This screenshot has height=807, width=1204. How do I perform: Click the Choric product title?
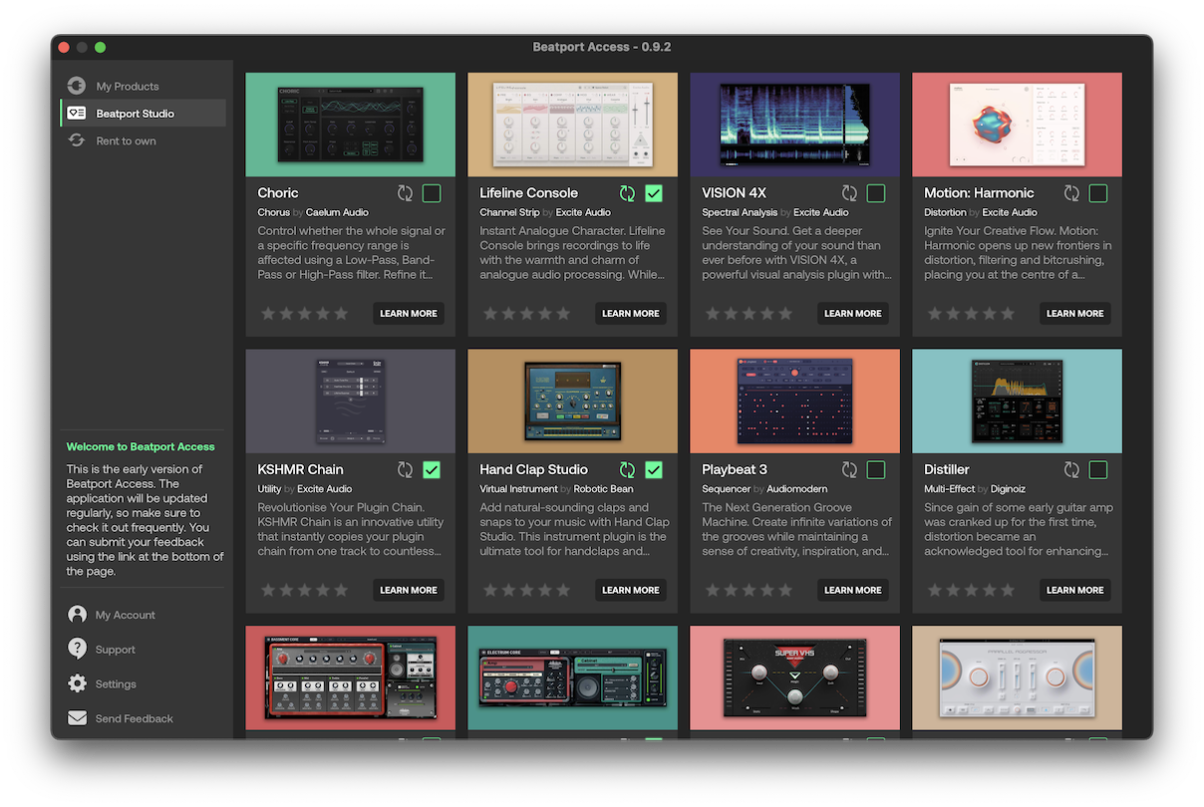pos(278,193)
